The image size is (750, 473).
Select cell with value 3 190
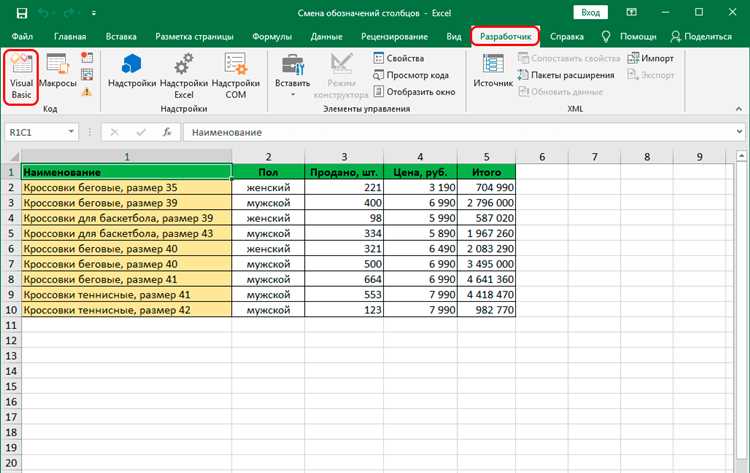420,187
